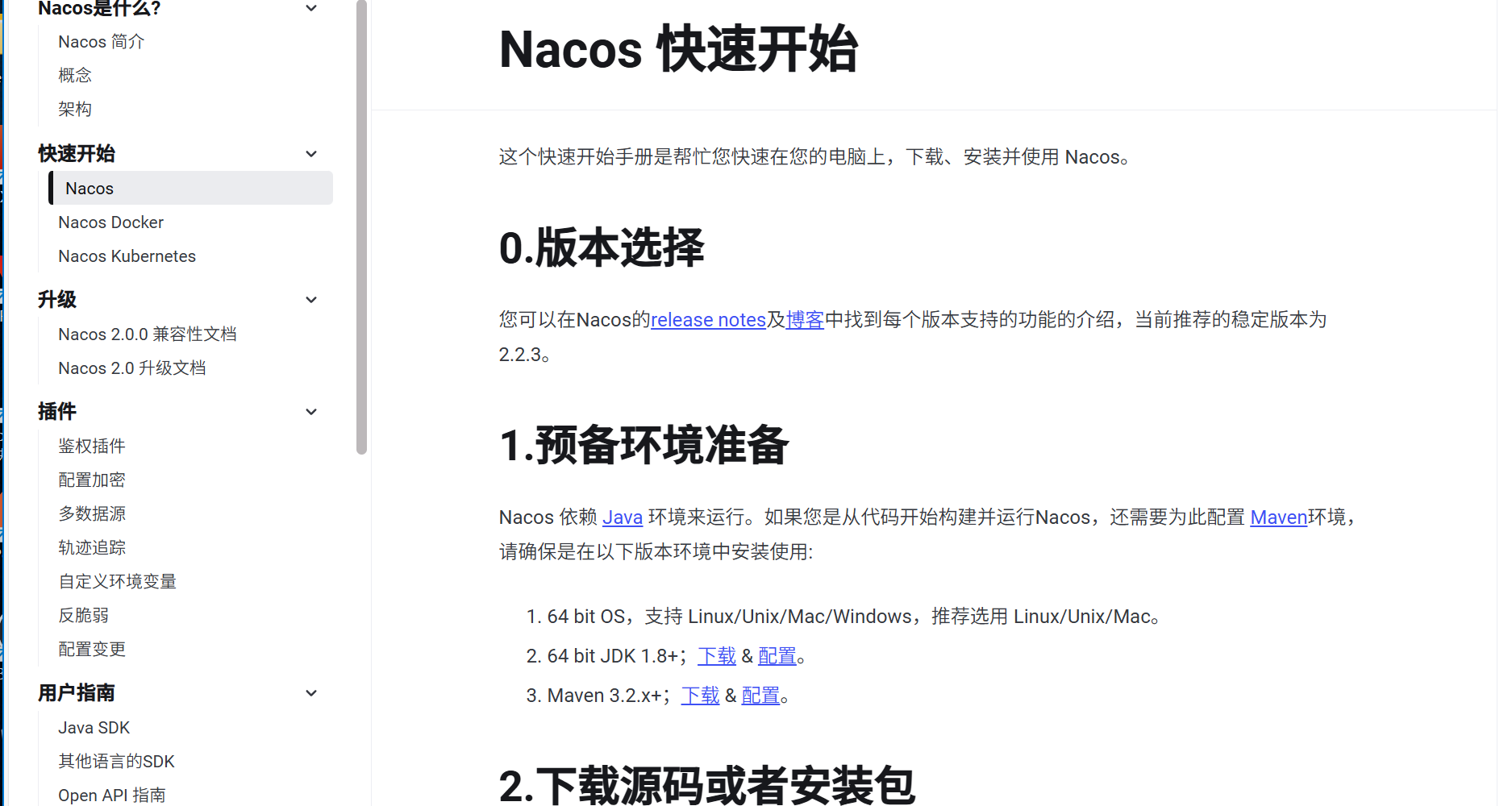Open the 自定义环境变量 page

click(x=117, y=582)
